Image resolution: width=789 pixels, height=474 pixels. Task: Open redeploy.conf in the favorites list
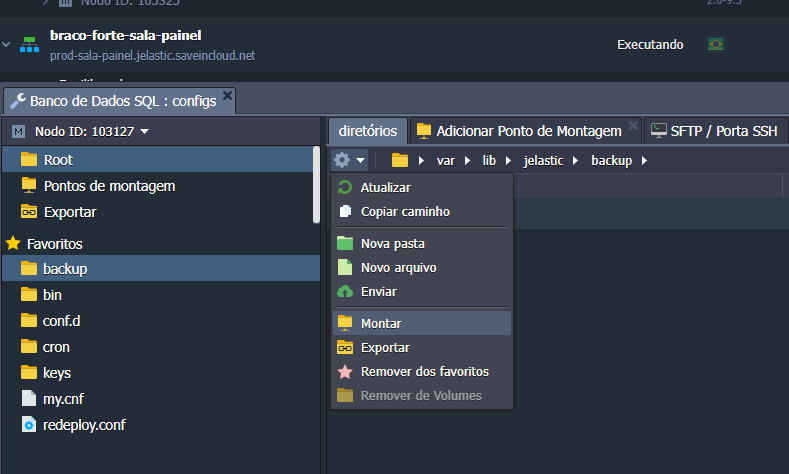[x=84, y=424]
